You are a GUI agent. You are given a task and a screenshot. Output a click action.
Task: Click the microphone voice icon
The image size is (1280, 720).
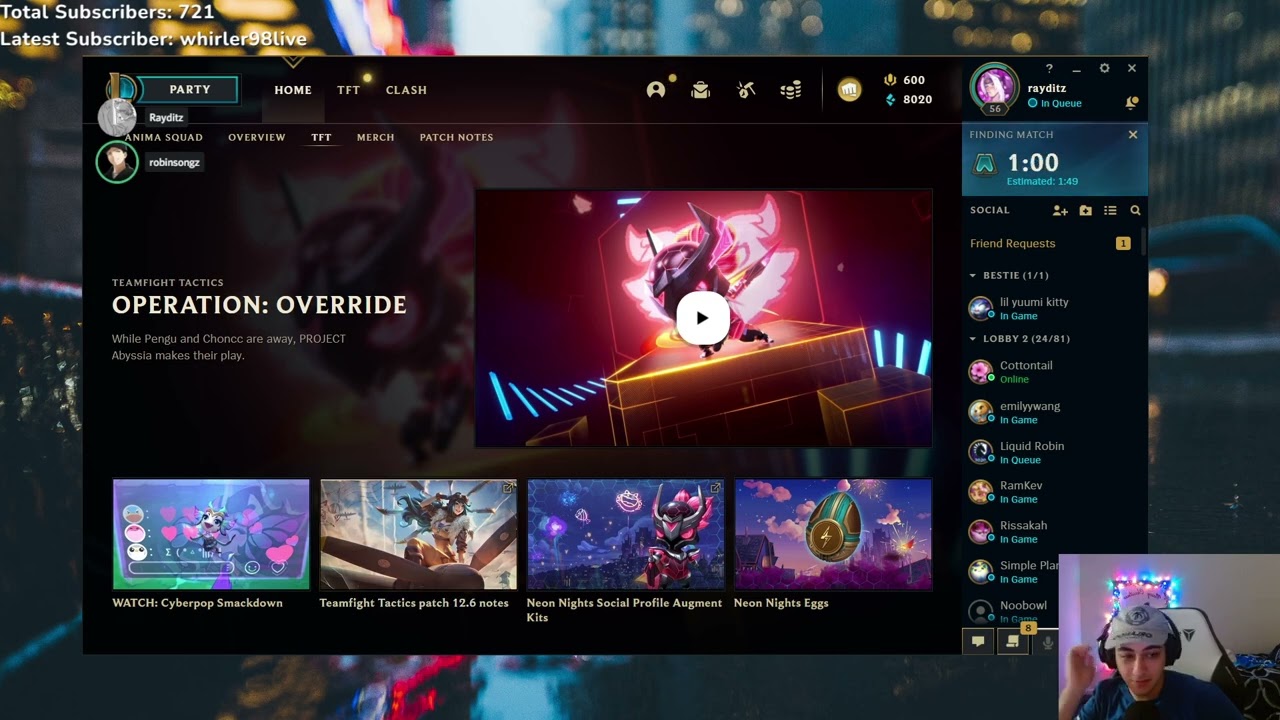(x=1047, y=643)
